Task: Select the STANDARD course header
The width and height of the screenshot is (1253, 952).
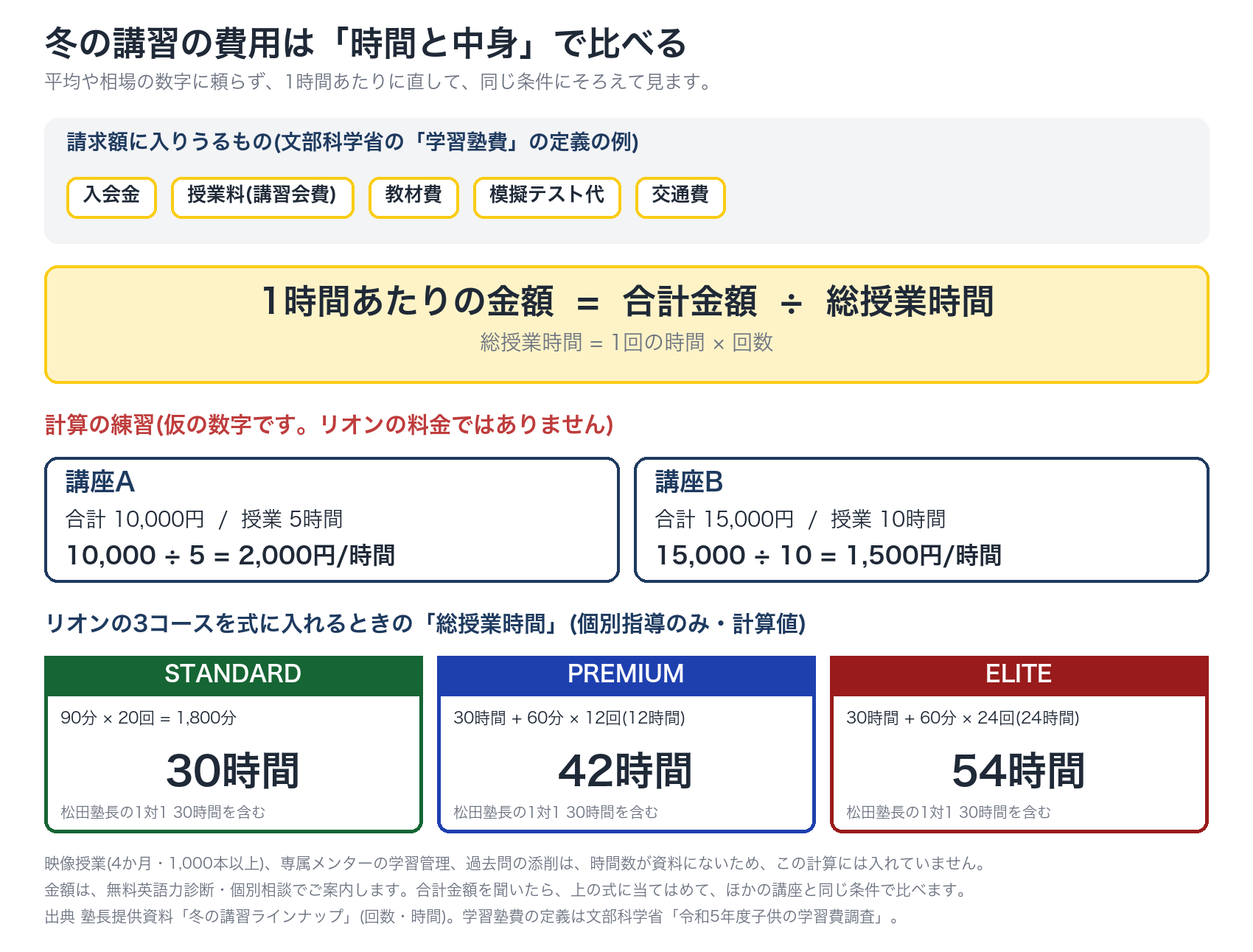Action: pyautogui.click(x=233, y=674)
